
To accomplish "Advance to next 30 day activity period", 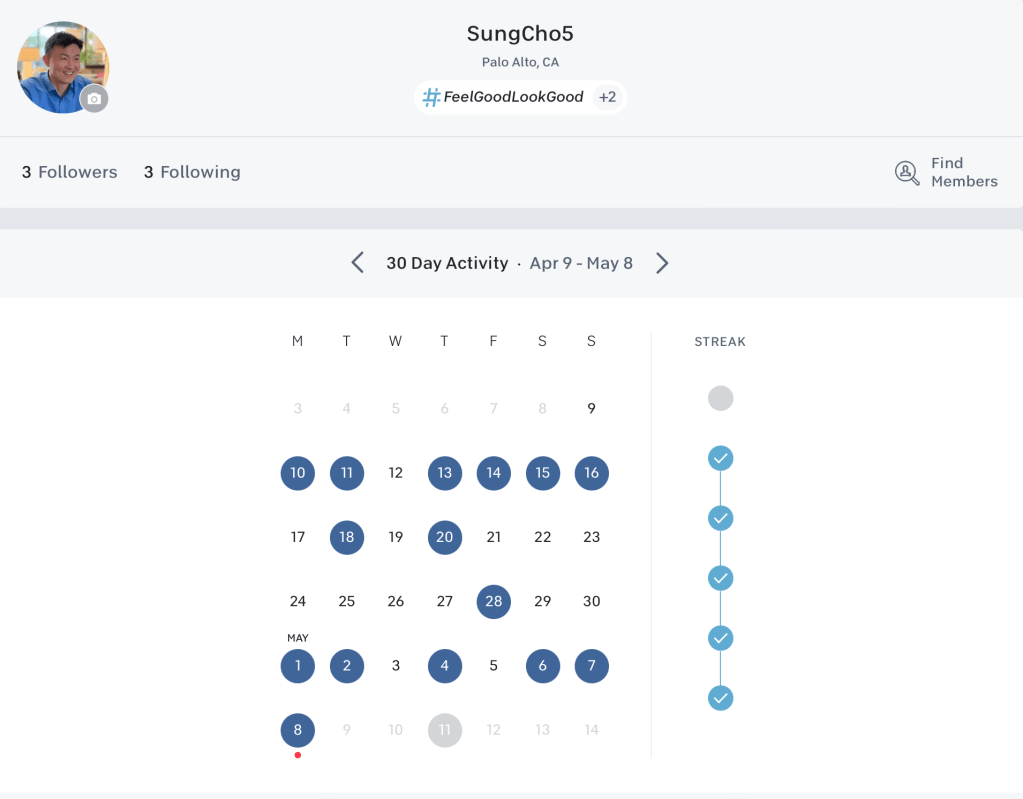I will (662, 263).
